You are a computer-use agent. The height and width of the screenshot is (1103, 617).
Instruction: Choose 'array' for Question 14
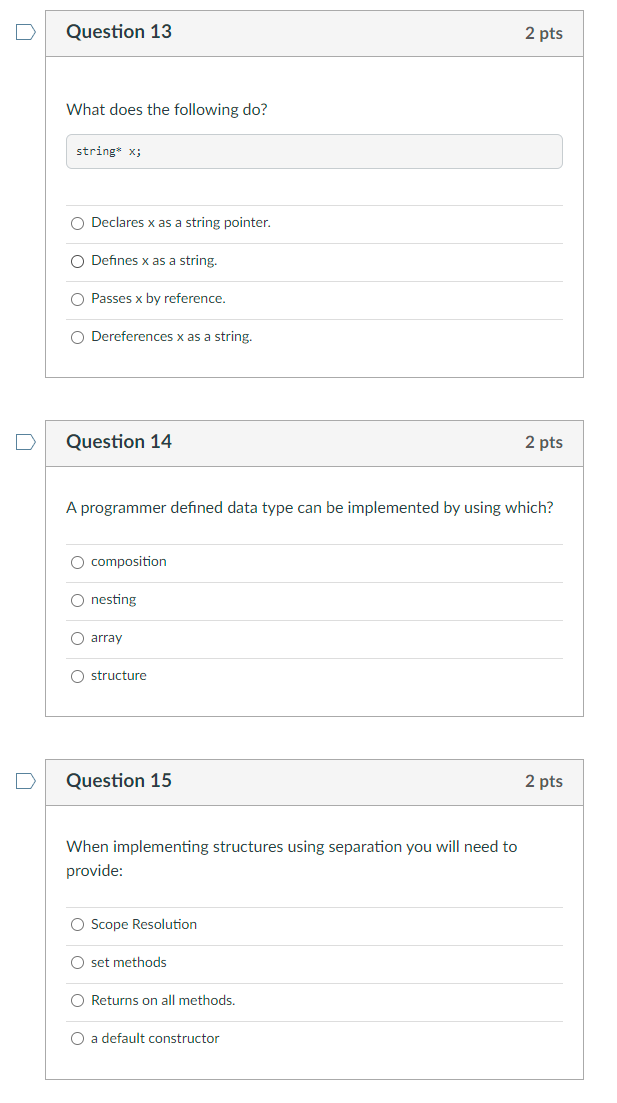77,638
